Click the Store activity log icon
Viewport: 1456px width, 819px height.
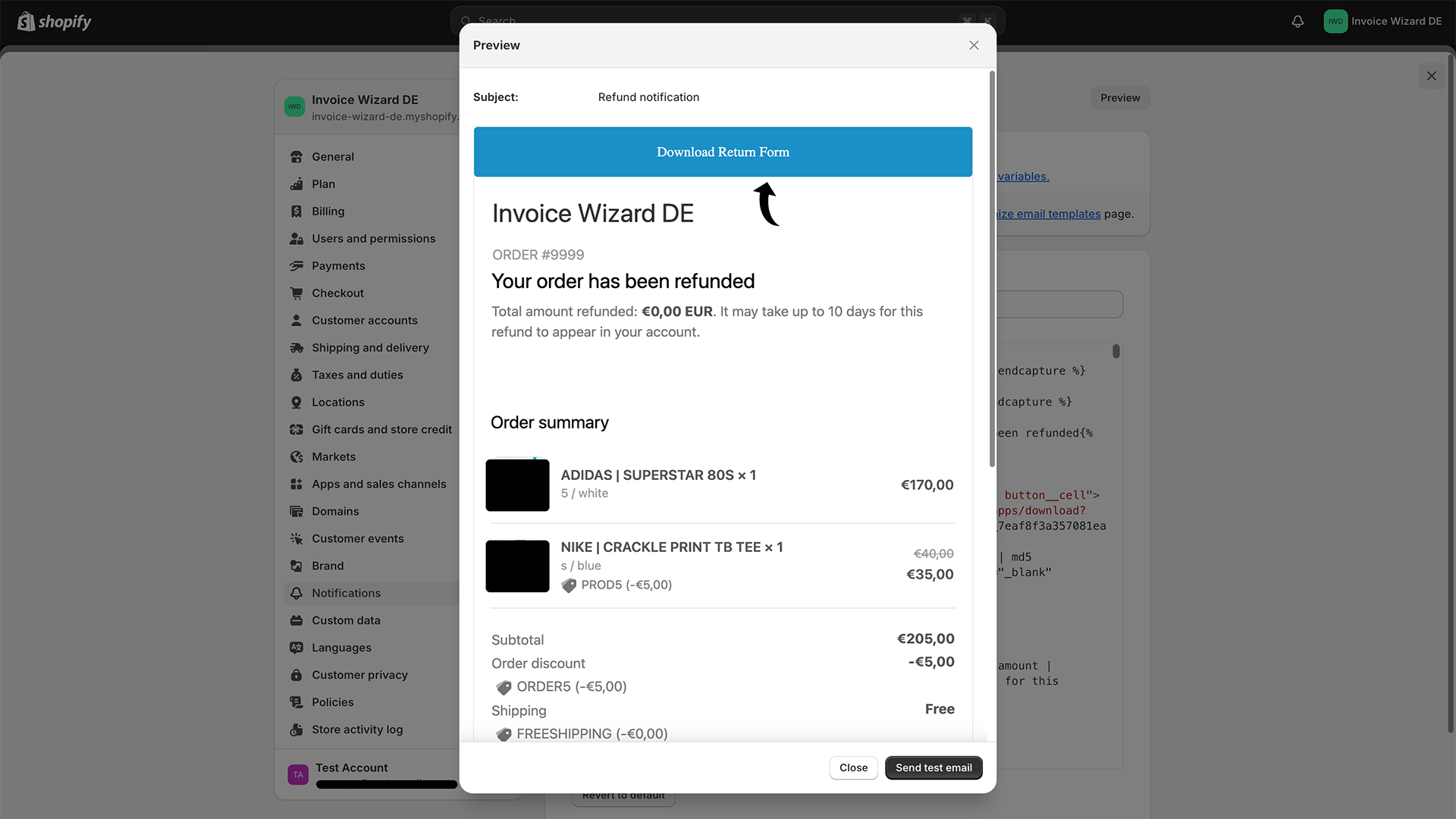pyautogui.click(x=297, y=730)
